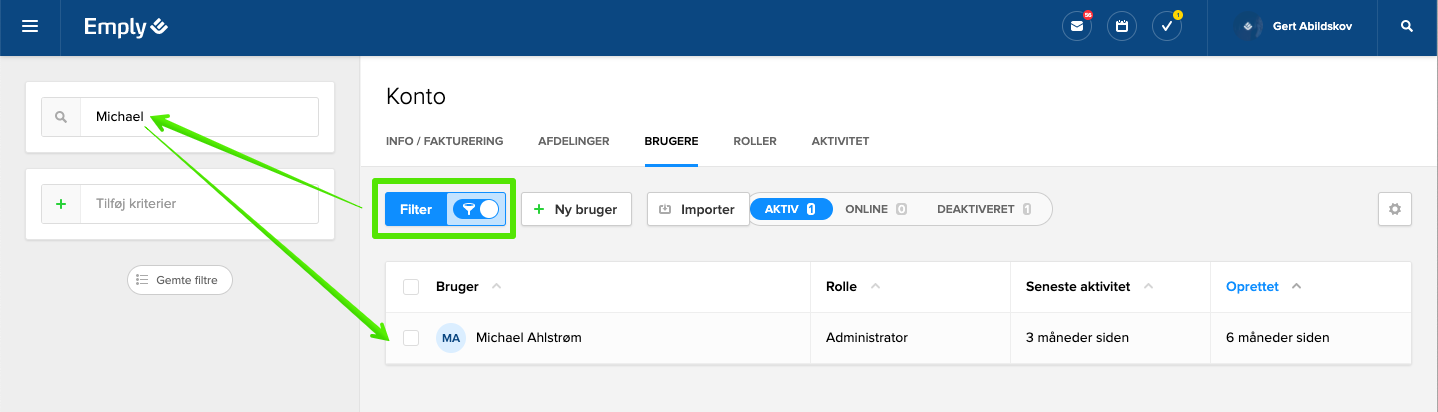Tick the select-all checkbox in table header
This screenshot has height=412, width=1438.
(x=411, y=287)
